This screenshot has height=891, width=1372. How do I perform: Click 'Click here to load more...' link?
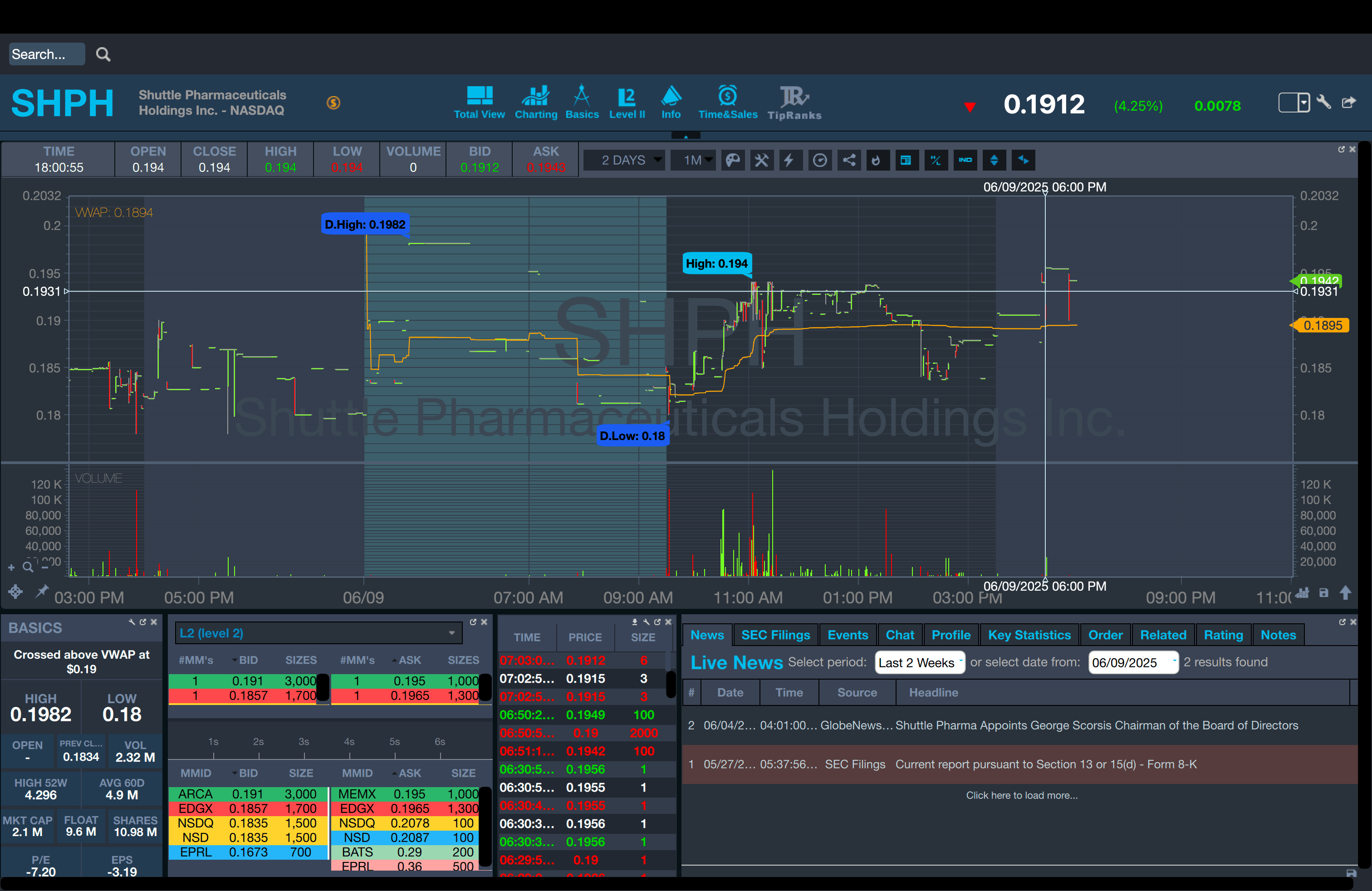coord(1021,795)
